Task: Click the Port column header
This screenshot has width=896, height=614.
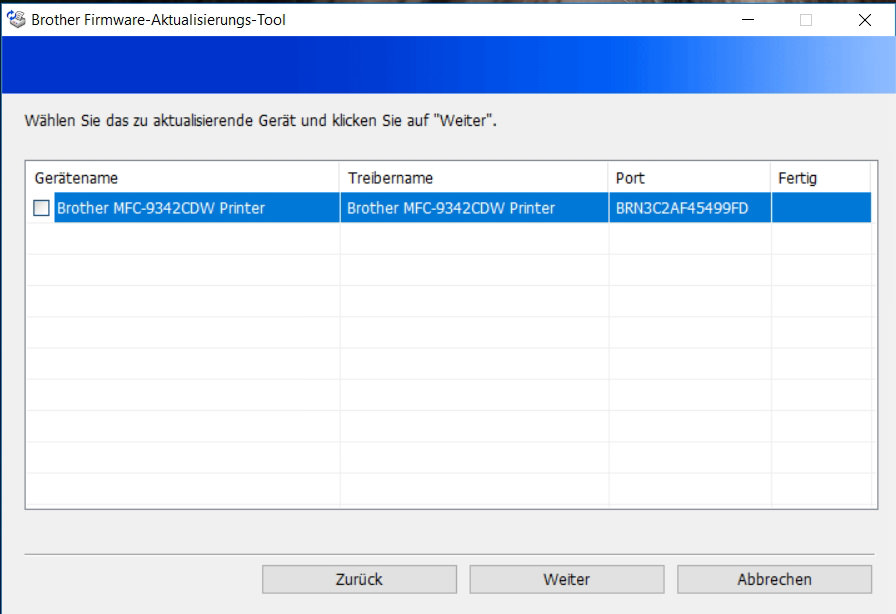Action: click(690, 178)
